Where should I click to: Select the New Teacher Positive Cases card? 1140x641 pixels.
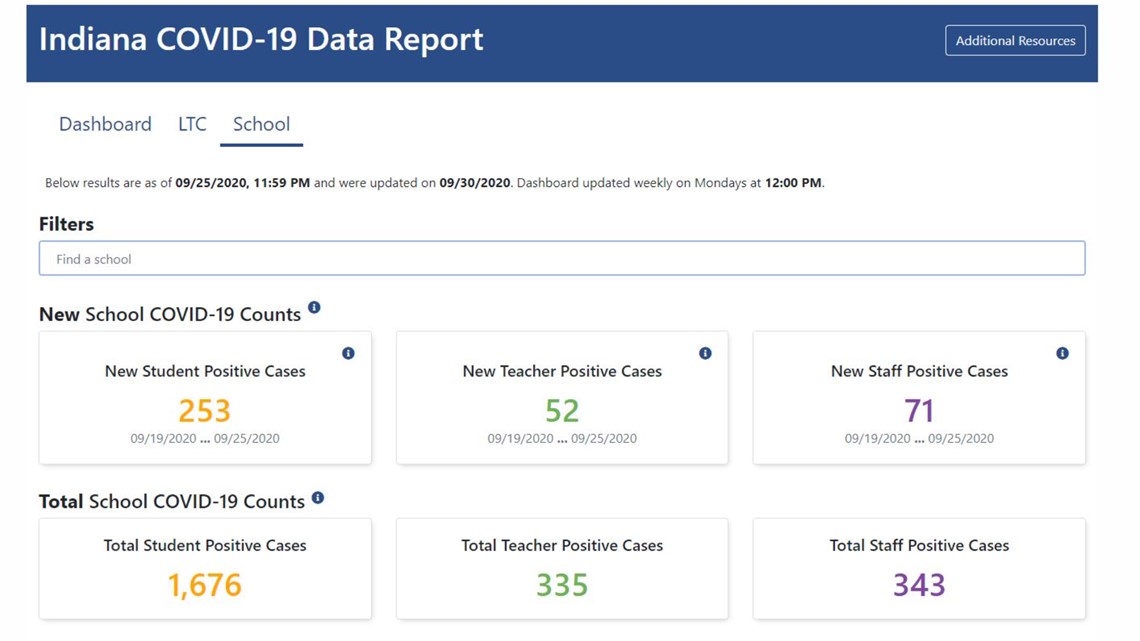tap(562, 397)
